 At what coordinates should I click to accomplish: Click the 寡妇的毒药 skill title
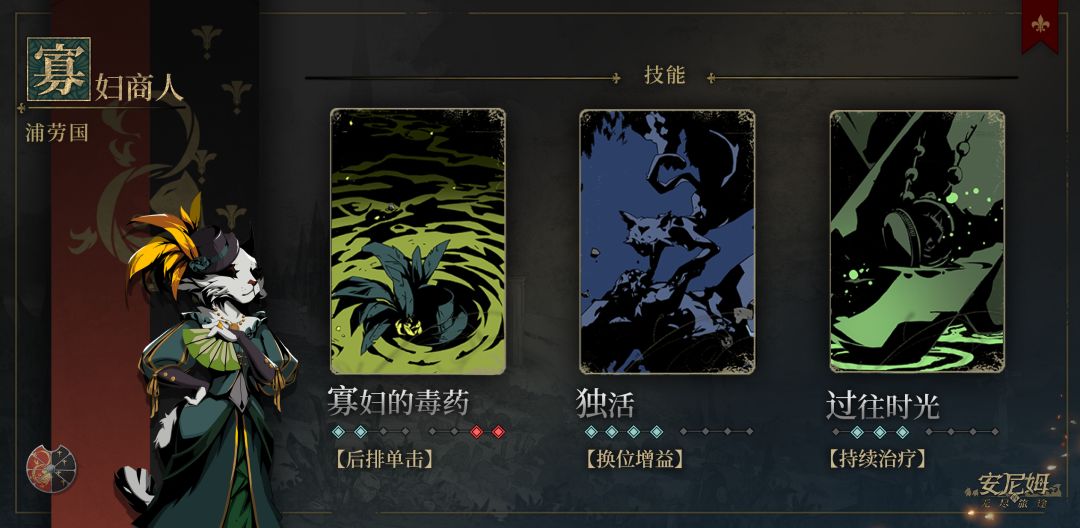pyautogui.click(x=399, y=402)
